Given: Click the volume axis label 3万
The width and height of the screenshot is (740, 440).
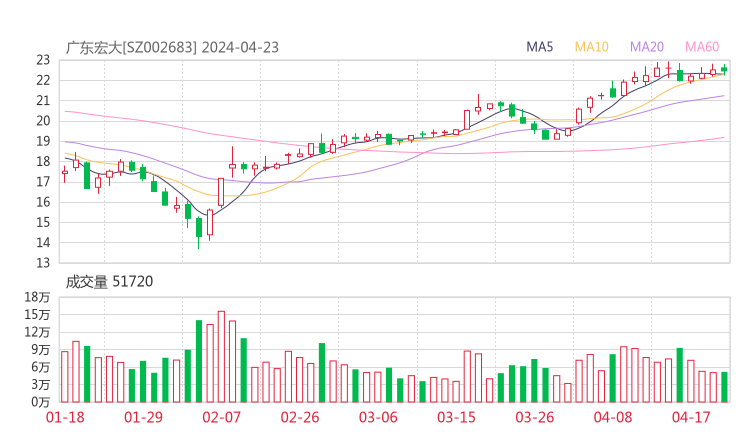Looking at the screenshot, I should click(x=41, y=385).
